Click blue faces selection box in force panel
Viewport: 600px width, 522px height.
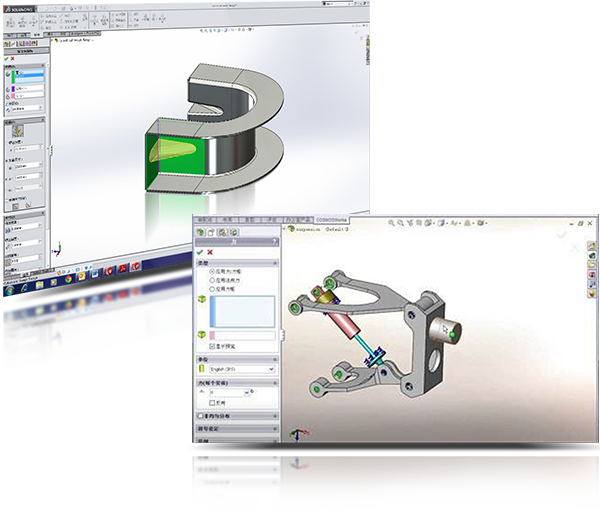click(242, 312)
